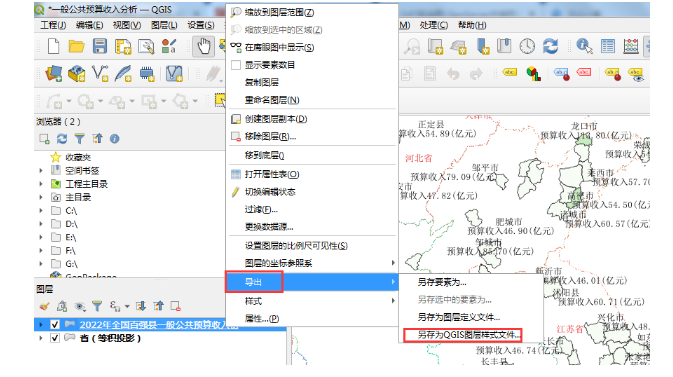Image resolution: width=673 pixels, height=377 pixels.
Task: Show spatial bookmarks with the book icon
Action: [x=504, y=46]
